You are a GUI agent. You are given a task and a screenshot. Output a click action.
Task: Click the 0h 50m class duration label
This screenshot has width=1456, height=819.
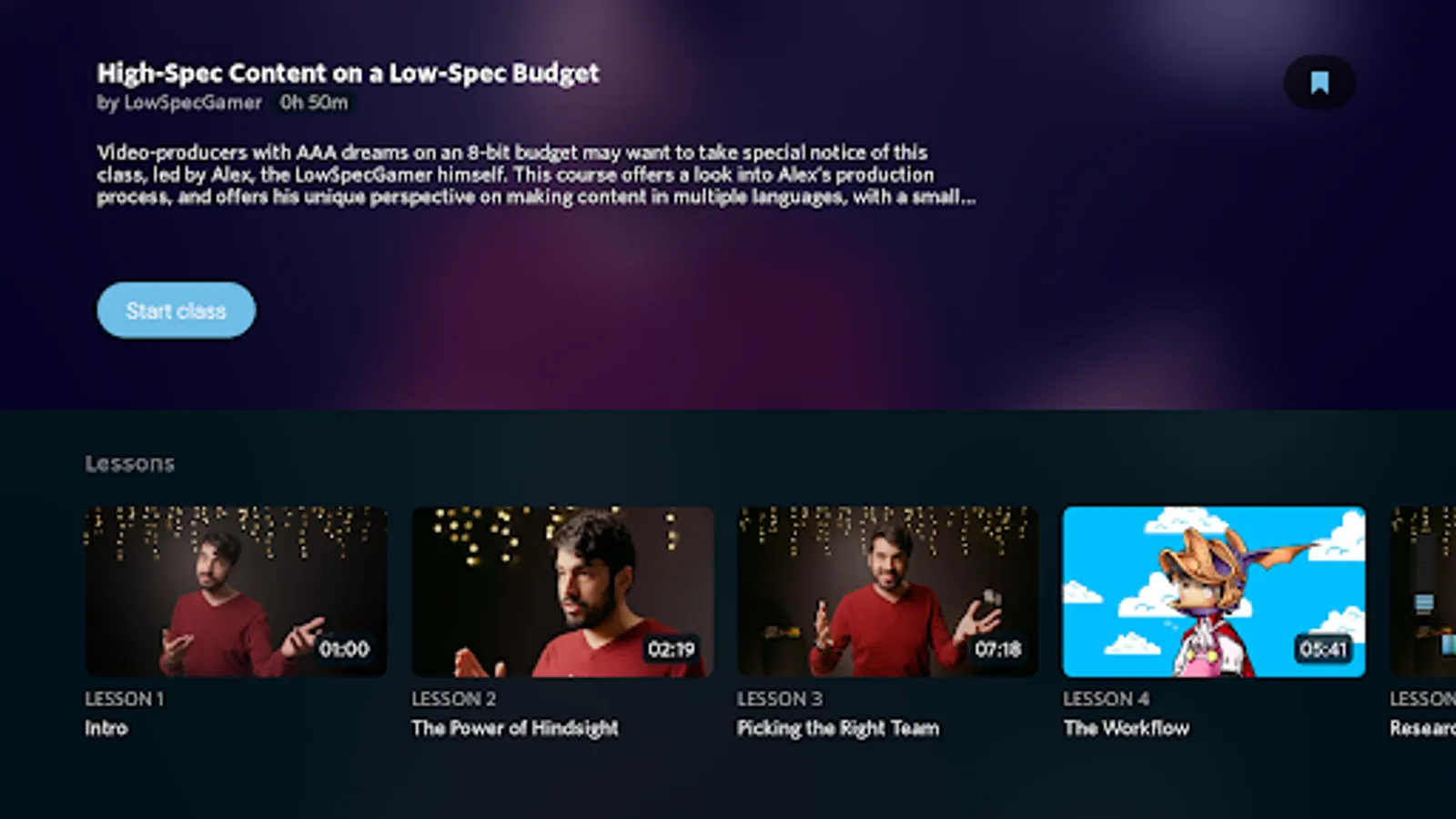[x=314, y=102]
